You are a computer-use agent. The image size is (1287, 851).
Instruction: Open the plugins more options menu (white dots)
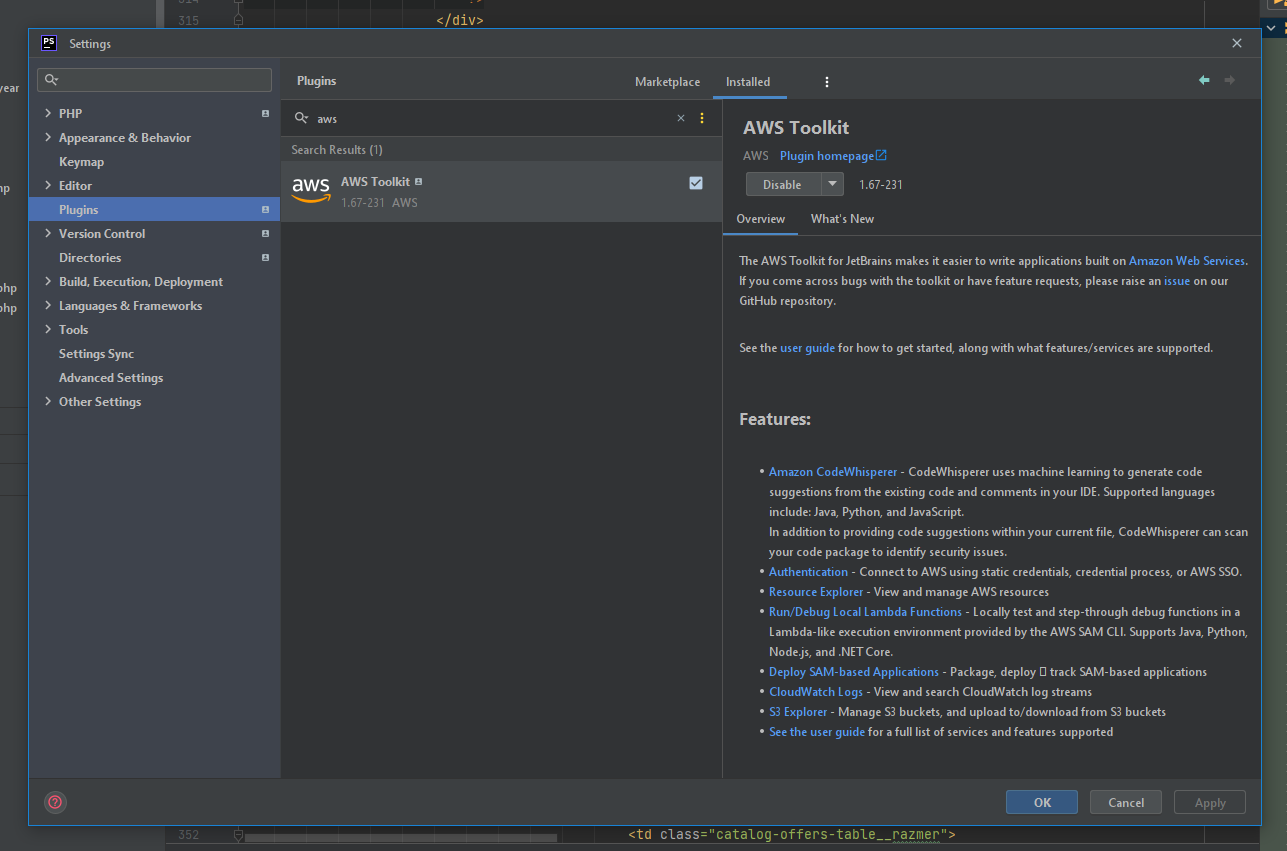[x=826, y=82]
